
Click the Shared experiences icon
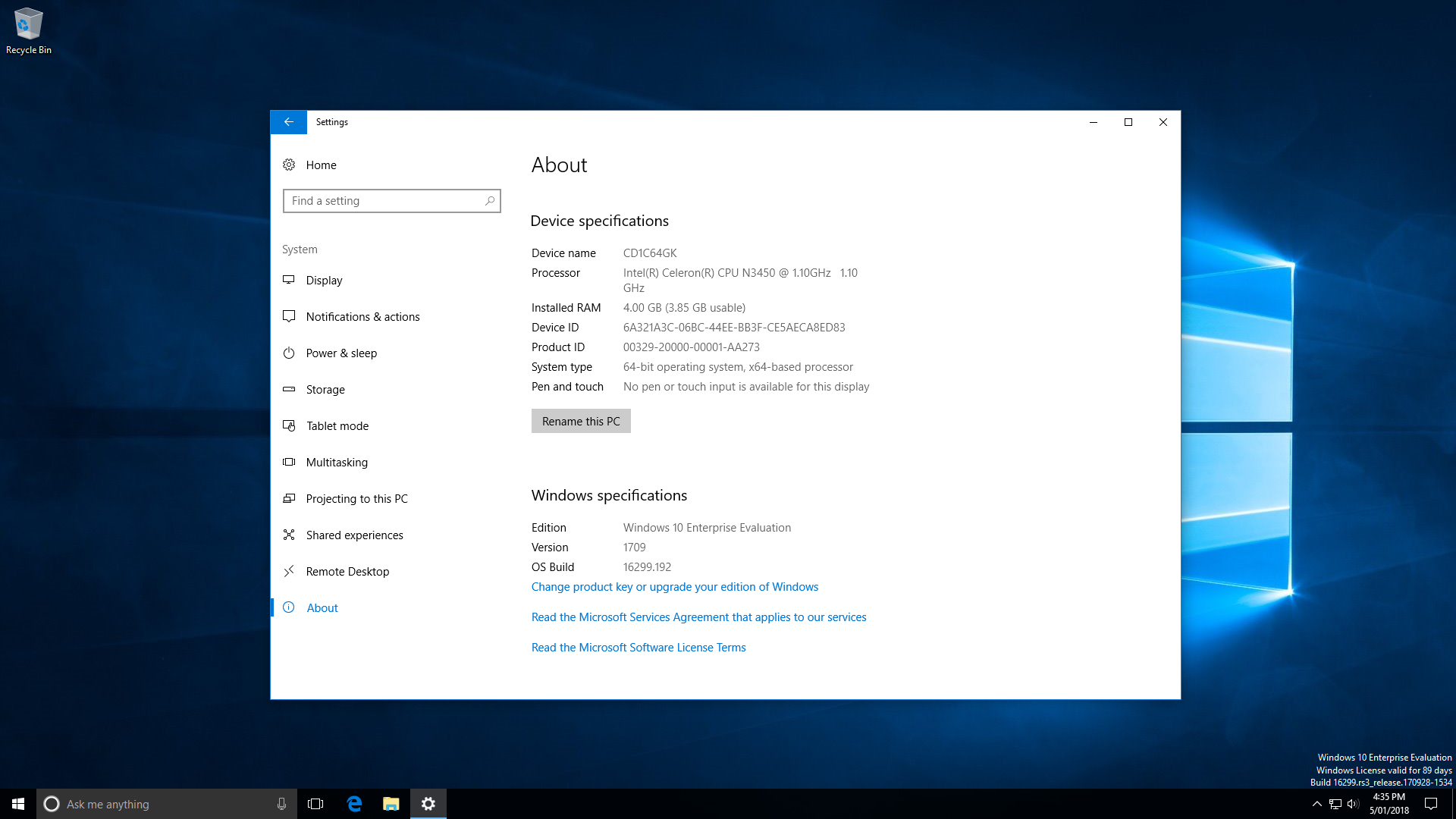pyautogui.click(x=289, y=535)
